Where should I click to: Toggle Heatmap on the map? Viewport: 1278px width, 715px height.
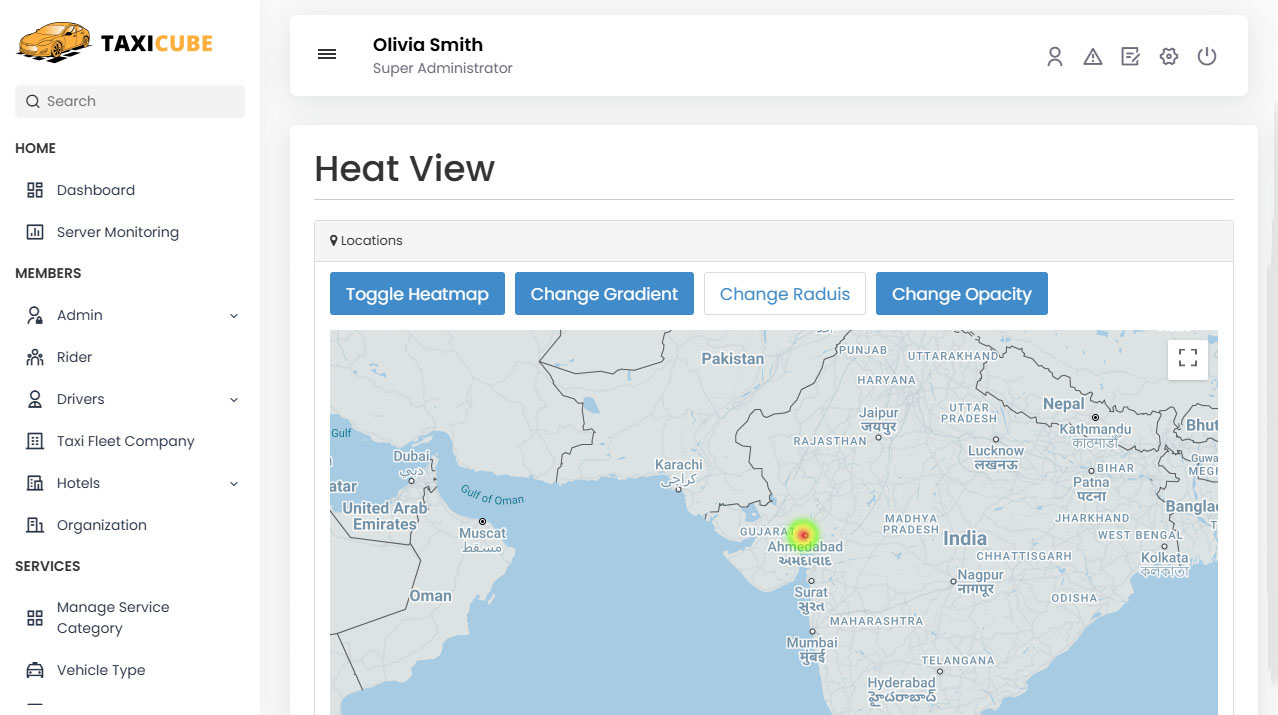417,294
